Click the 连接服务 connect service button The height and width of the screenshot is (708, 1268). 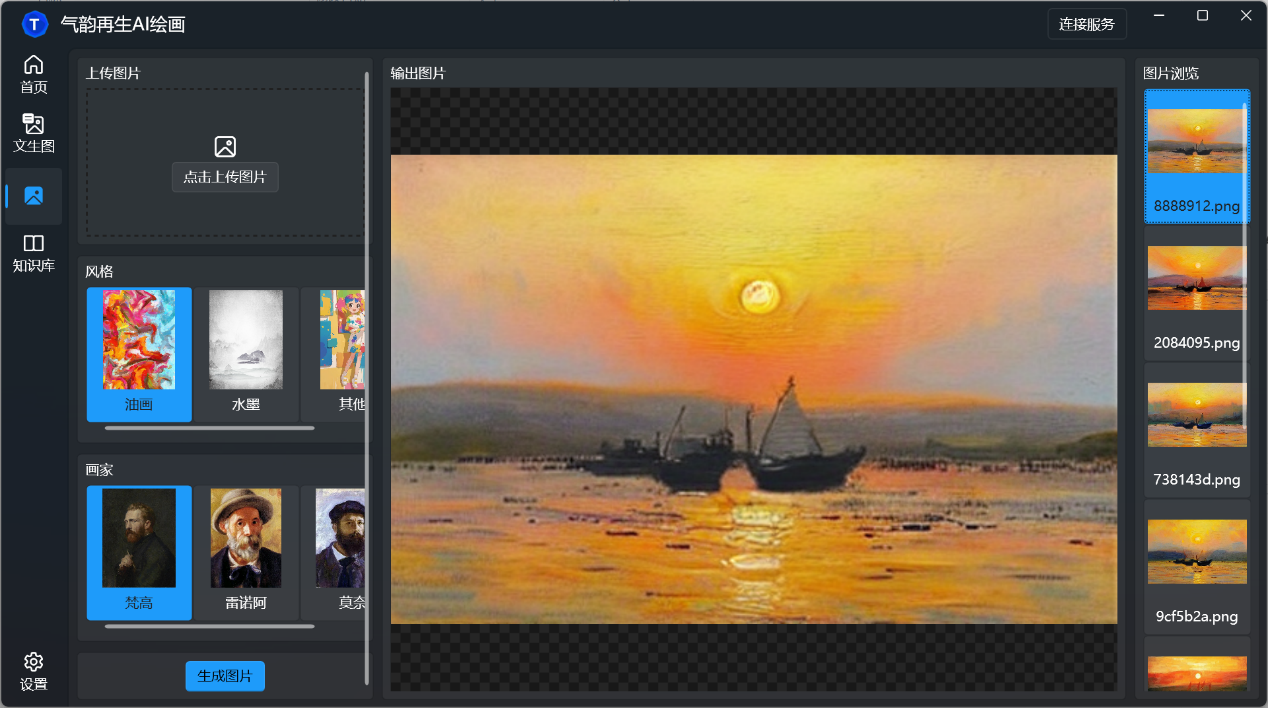pos(1086,24)
